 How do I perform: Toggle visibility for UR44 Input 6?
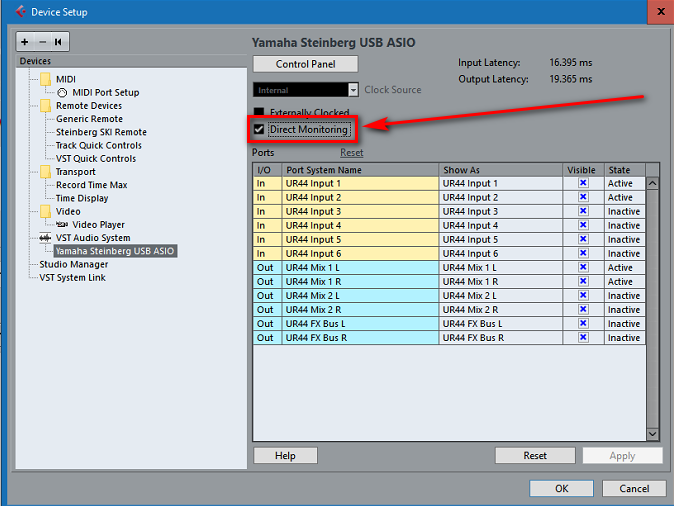pos(583,253)
